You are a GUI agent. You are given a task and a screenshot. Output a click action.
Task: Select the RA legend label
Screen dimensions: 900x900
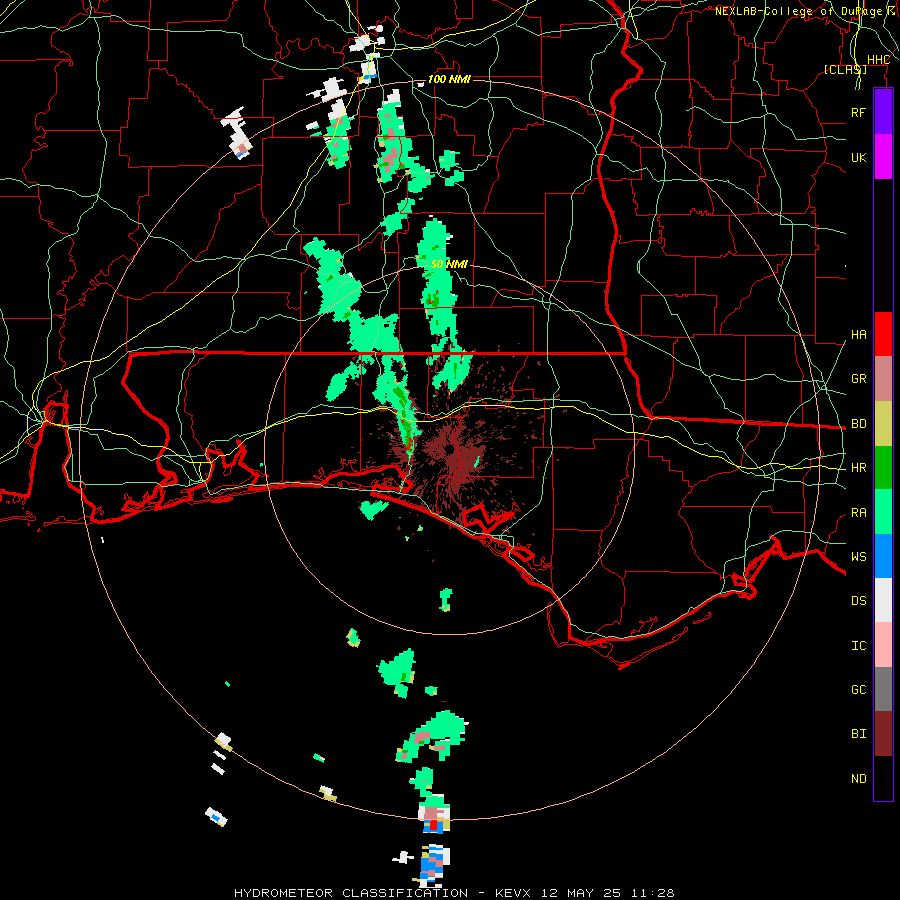[858, 513]
